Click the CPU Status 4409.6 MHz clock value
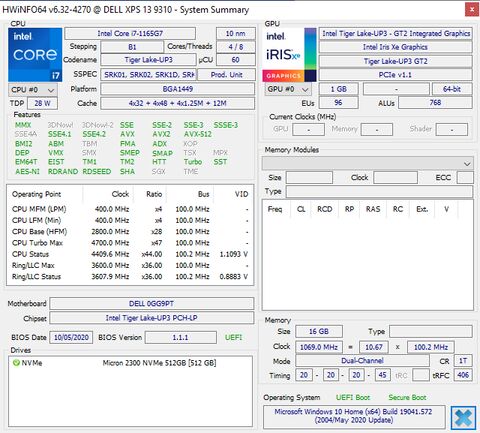This screenshot has height=433, width=480. point(110,254)
